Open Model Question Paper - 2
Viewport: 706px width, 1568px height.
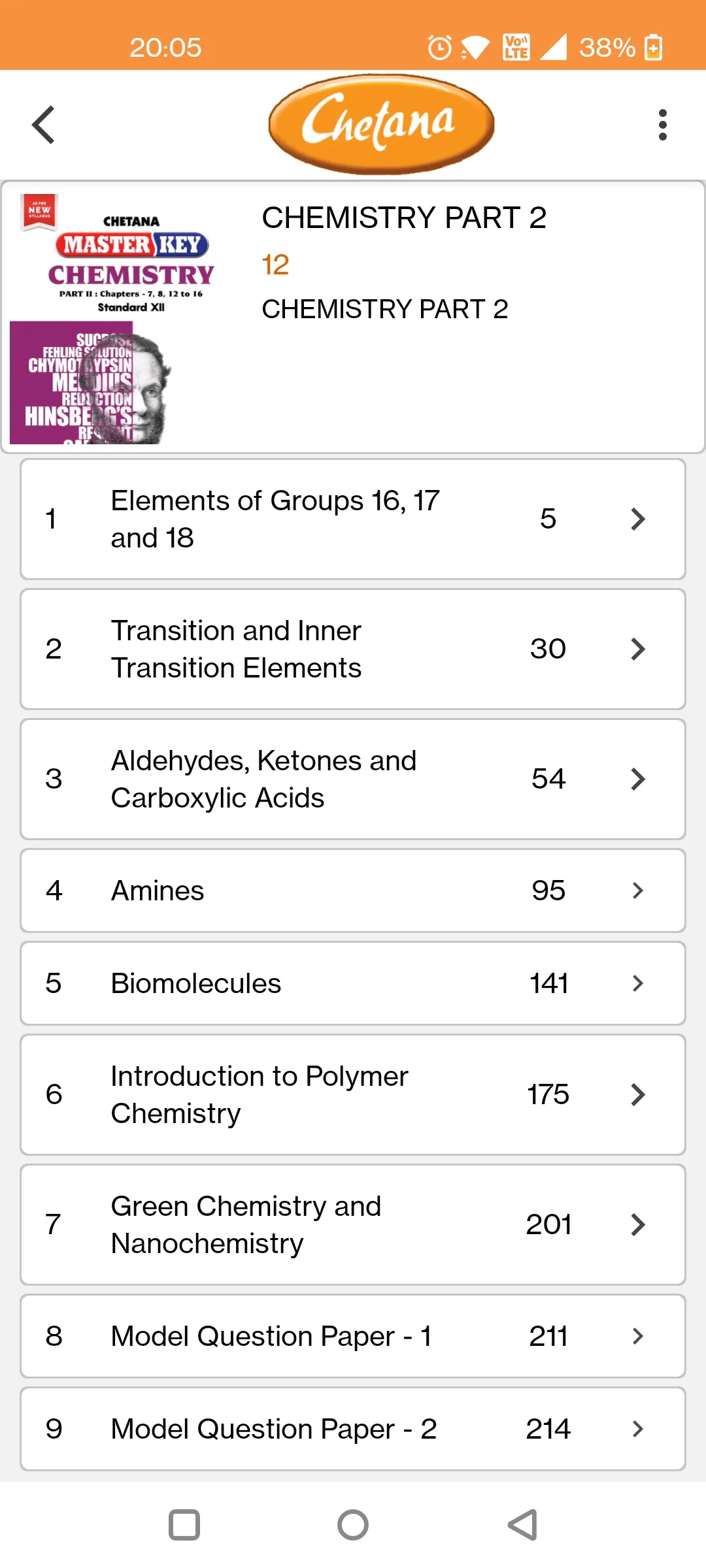click(273, 1429)
